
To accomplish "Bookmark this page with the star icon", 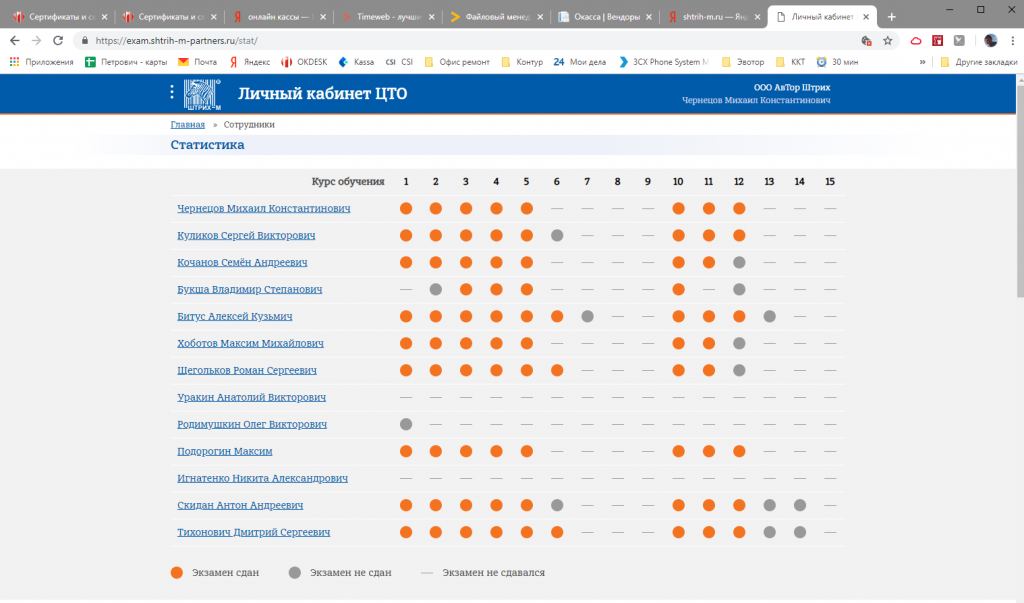I will [888, 41].
